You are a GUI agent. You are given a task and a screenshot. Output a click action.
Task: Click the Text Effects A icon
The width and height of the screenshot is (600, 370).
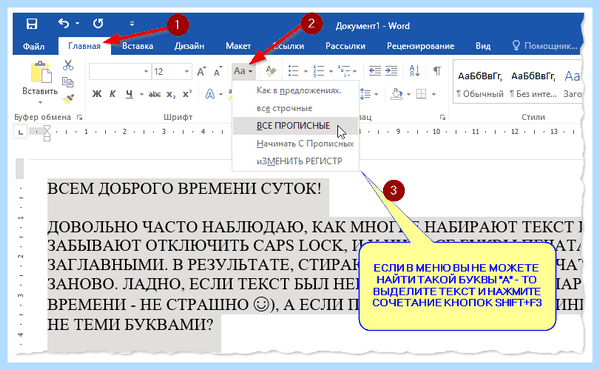pos(210,94)
